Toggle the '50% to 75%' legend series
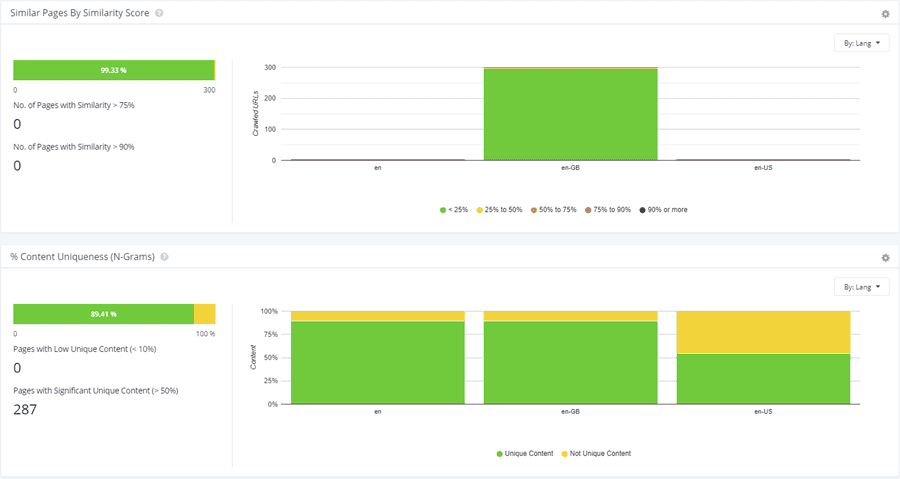The height and width of the screenshot is (479, 900). coord(554,210)
